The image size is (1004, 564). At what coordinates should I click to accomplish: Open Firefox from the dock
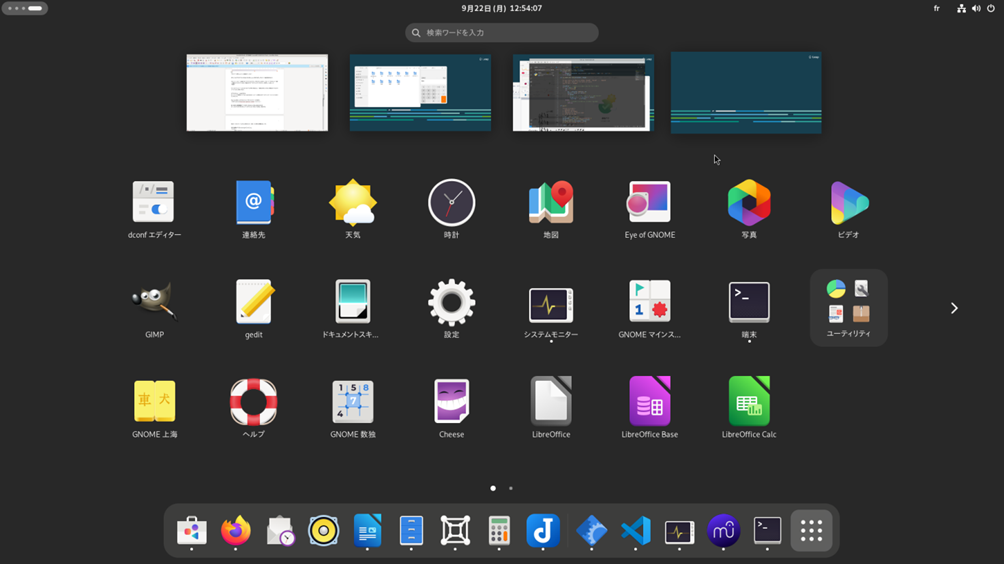click(x=236, y=531)
